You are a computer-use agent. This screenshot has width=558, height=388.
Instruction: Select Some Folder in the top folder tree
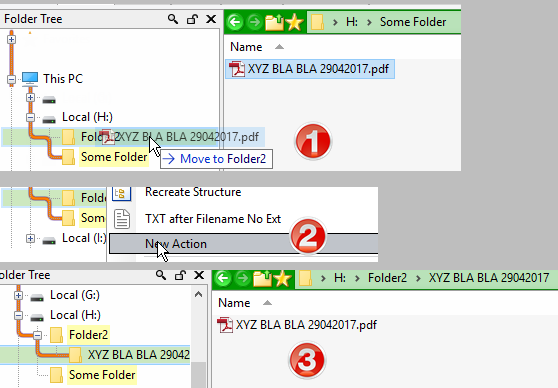(114, 157)
